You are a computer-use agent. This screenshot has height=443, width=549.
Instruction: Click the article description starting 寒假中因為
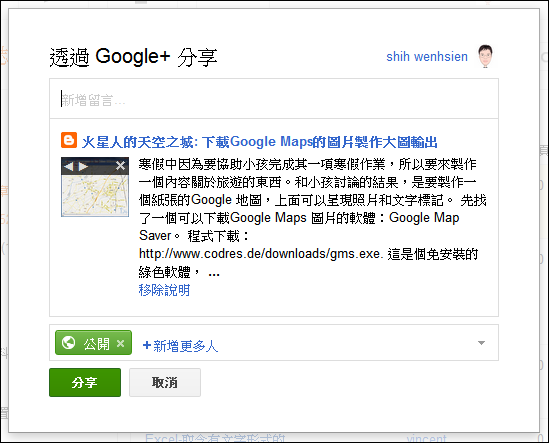coord(312,219)
